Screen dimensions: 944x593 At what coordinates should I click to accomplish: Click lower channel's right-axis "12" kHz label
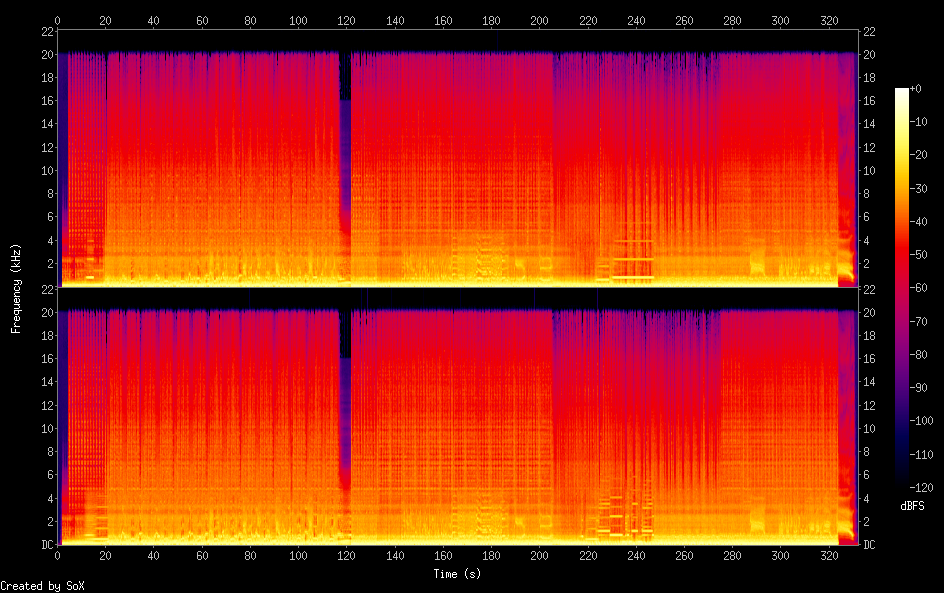coord(869,405)
